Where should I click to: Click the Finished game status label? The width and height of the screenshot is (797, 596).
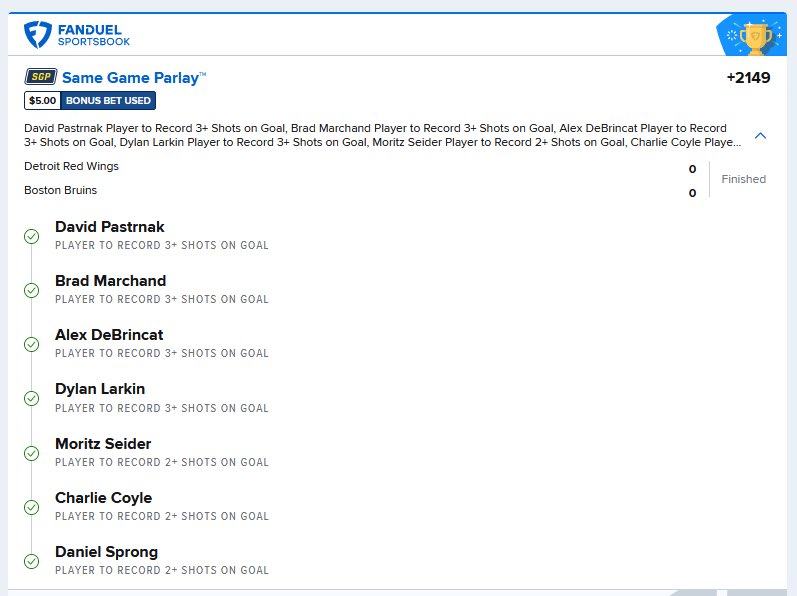point(744,179)
